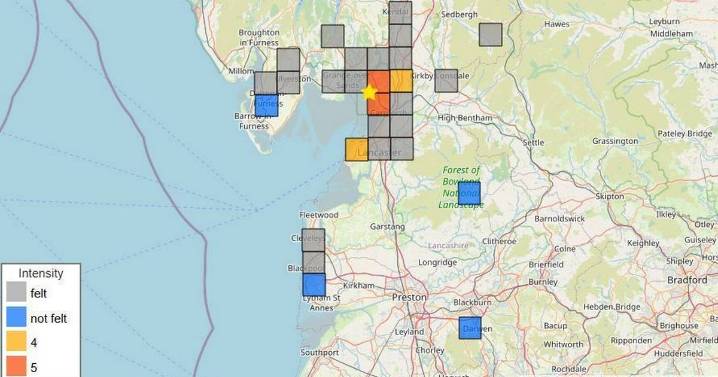Click the Longridge town label
This screenshot has width=718, height=377.
click(437, 262)
